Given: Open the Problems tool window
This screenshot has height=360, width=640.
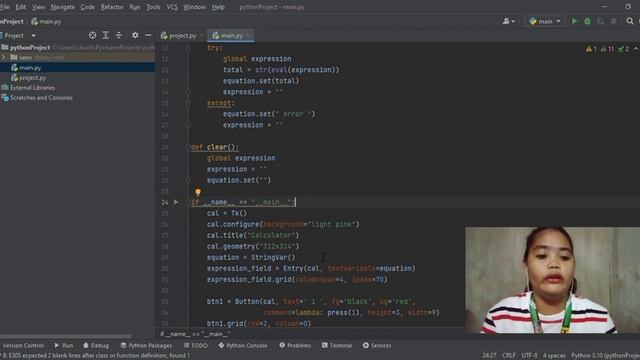Looking at the screenshot, I should (295, 345).
